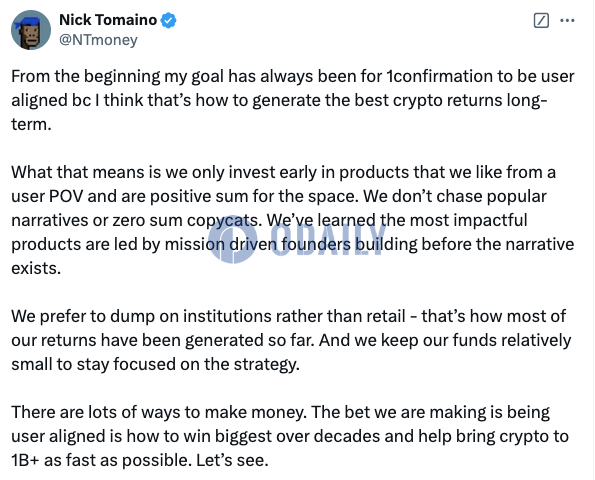The height and width of the screenshot is (480, 595).
Task: Click the paragraph starting 'We prefer to dump'
Action: pyautogui.click(x=291, y=340)
